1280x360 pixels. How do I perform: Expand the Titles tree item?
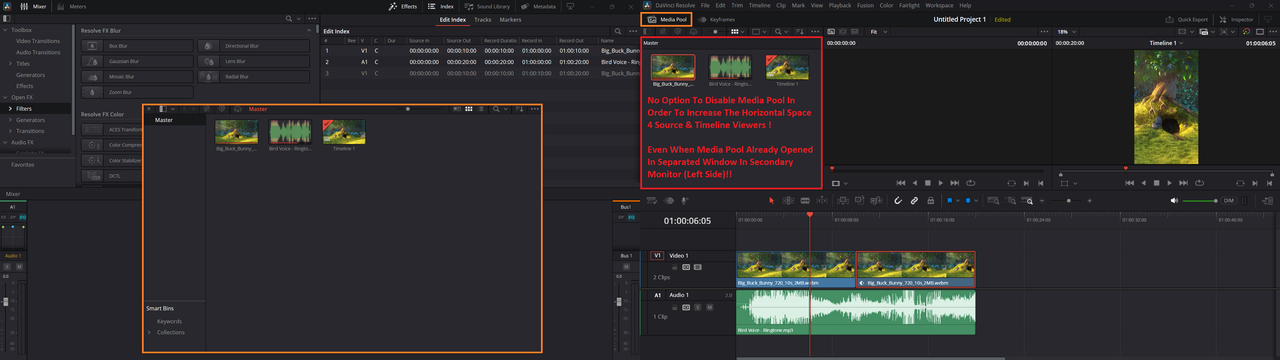10,63
